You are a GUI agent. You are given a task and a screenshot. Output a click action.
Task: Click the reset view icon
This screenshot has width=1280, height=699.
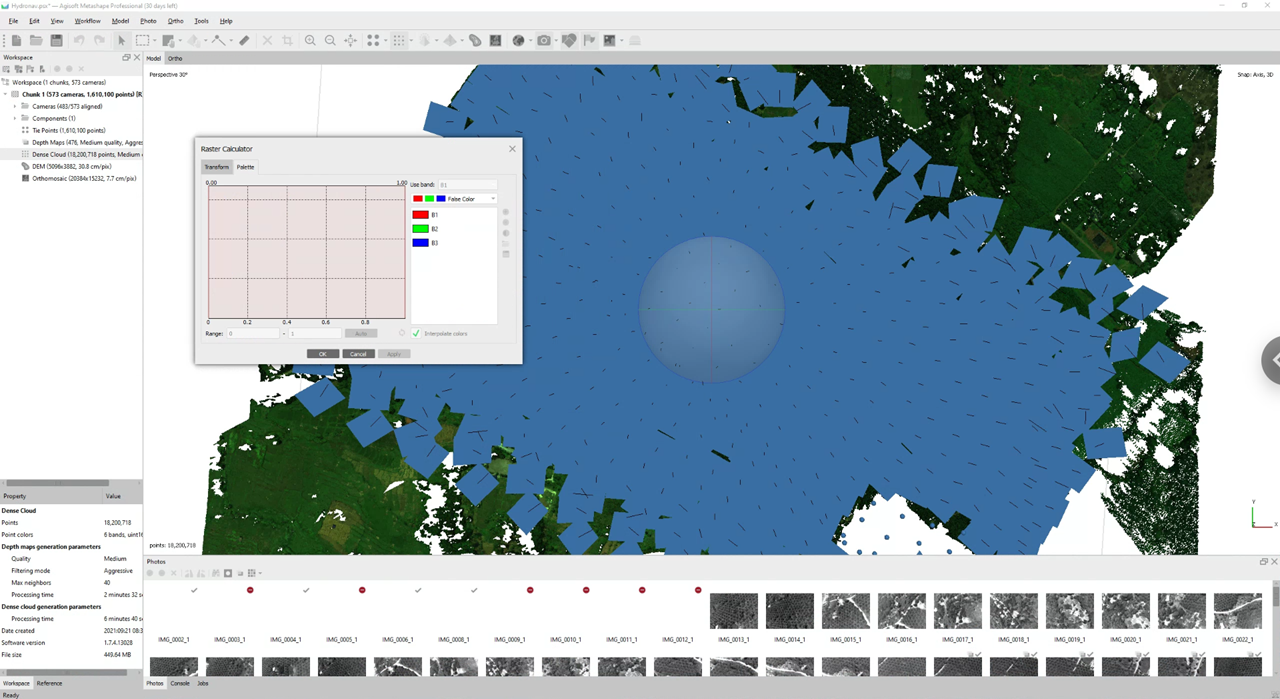click(351, 41)
